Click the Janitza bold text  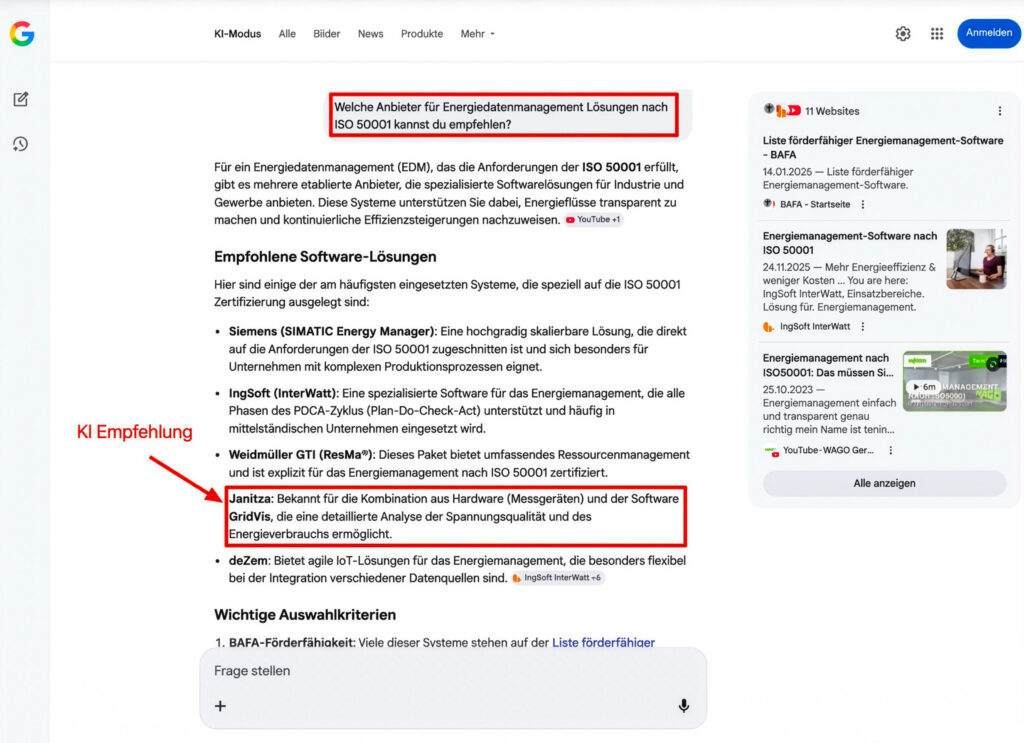pyautogui.click(x=250, y=499)
